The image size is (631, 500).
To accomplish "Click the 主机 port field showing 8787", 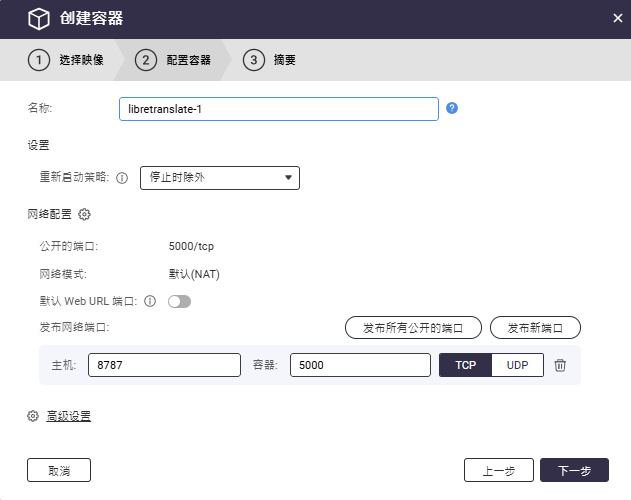I will click(164, 366).
